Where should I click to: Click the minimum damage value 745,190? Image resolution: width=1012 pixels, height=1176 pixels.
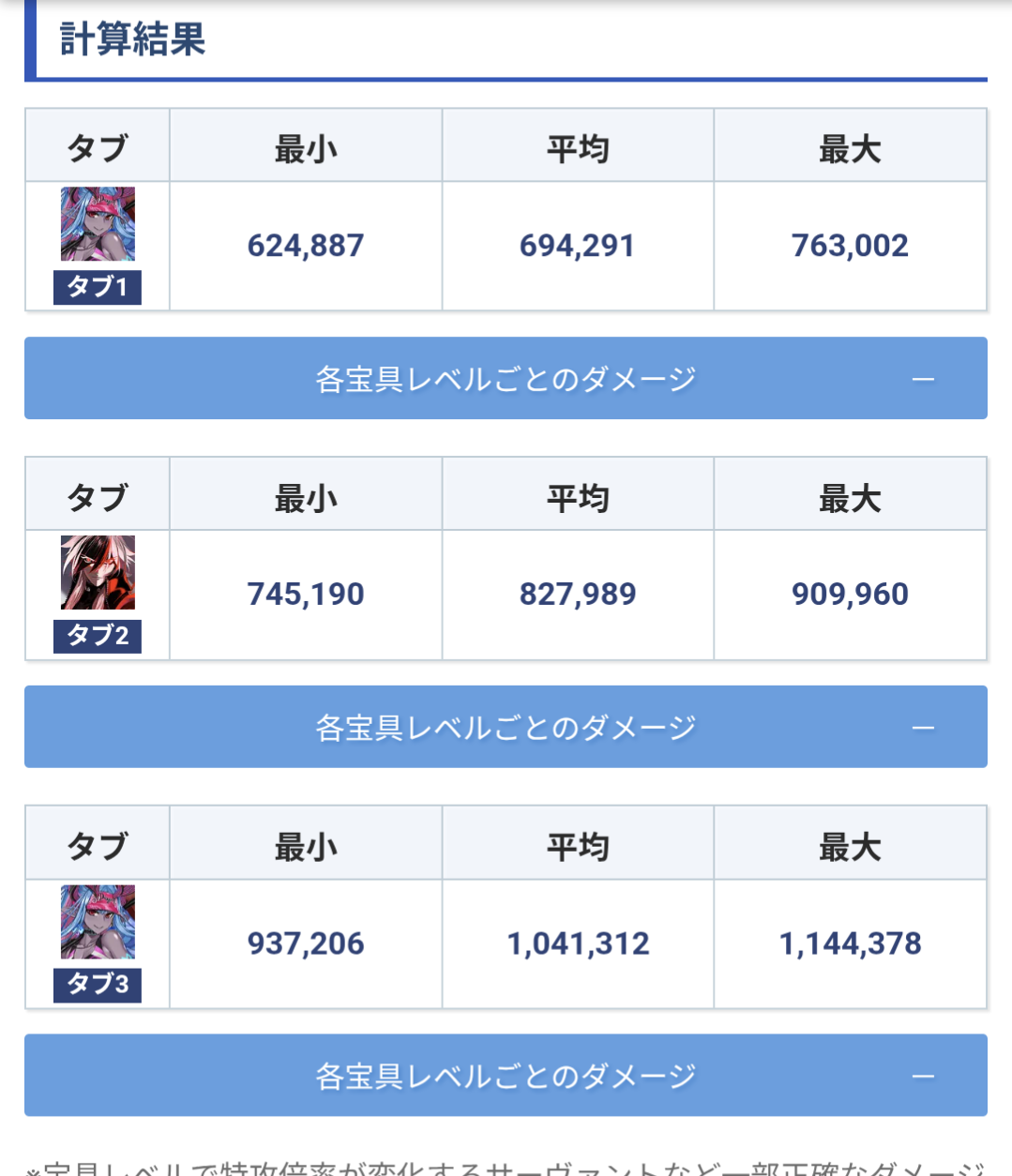pyautogui.click(x=306, y=595)
